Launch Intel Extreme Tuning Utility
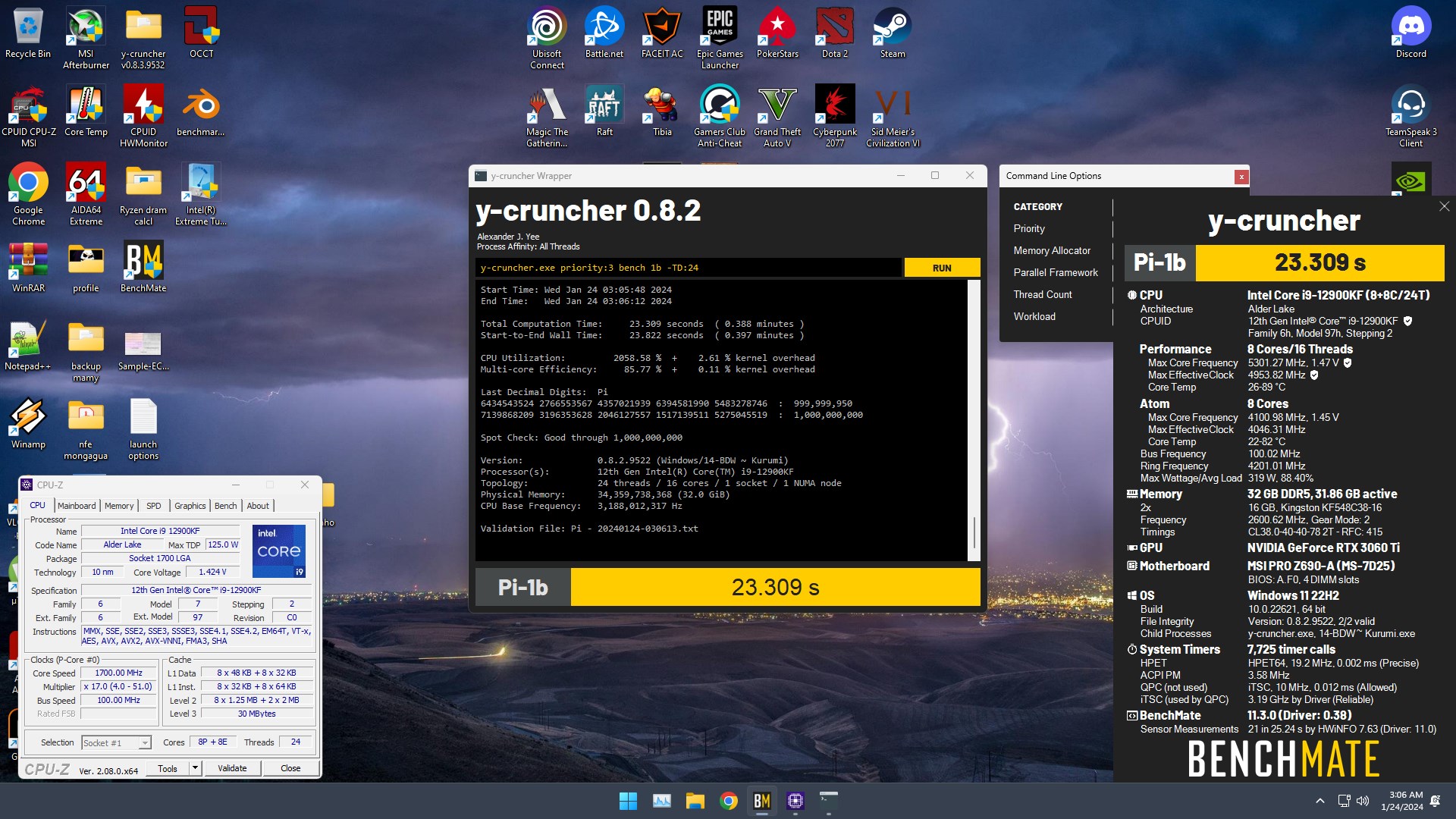The height and width of the screenshot is (819, 1456). tap(201, 194)
